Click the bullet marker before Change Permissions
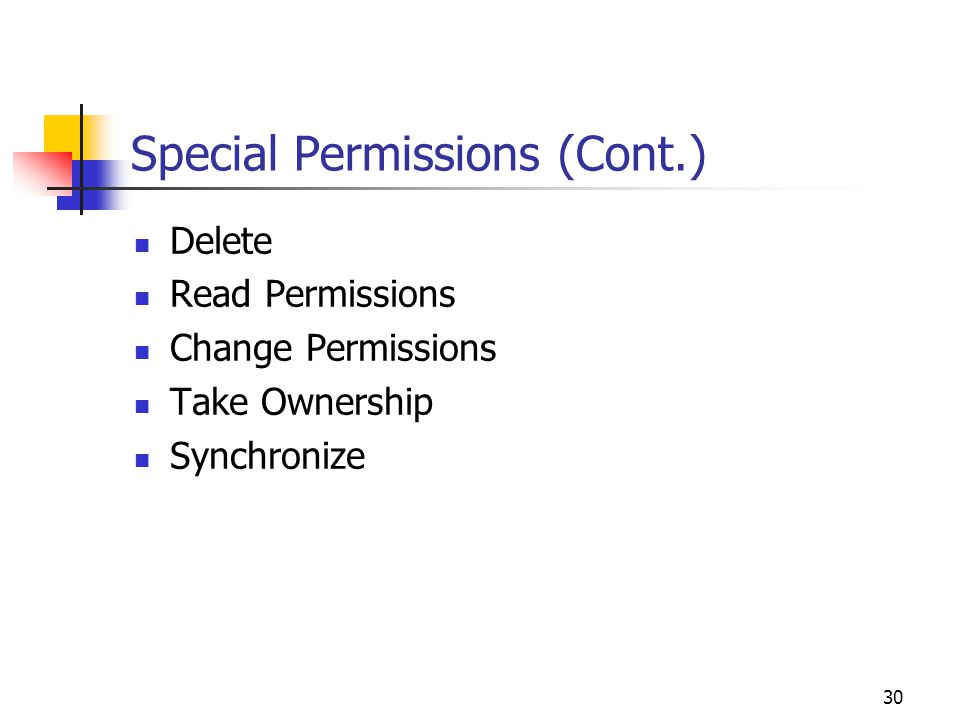960x720 pixels. coord(142,353)
